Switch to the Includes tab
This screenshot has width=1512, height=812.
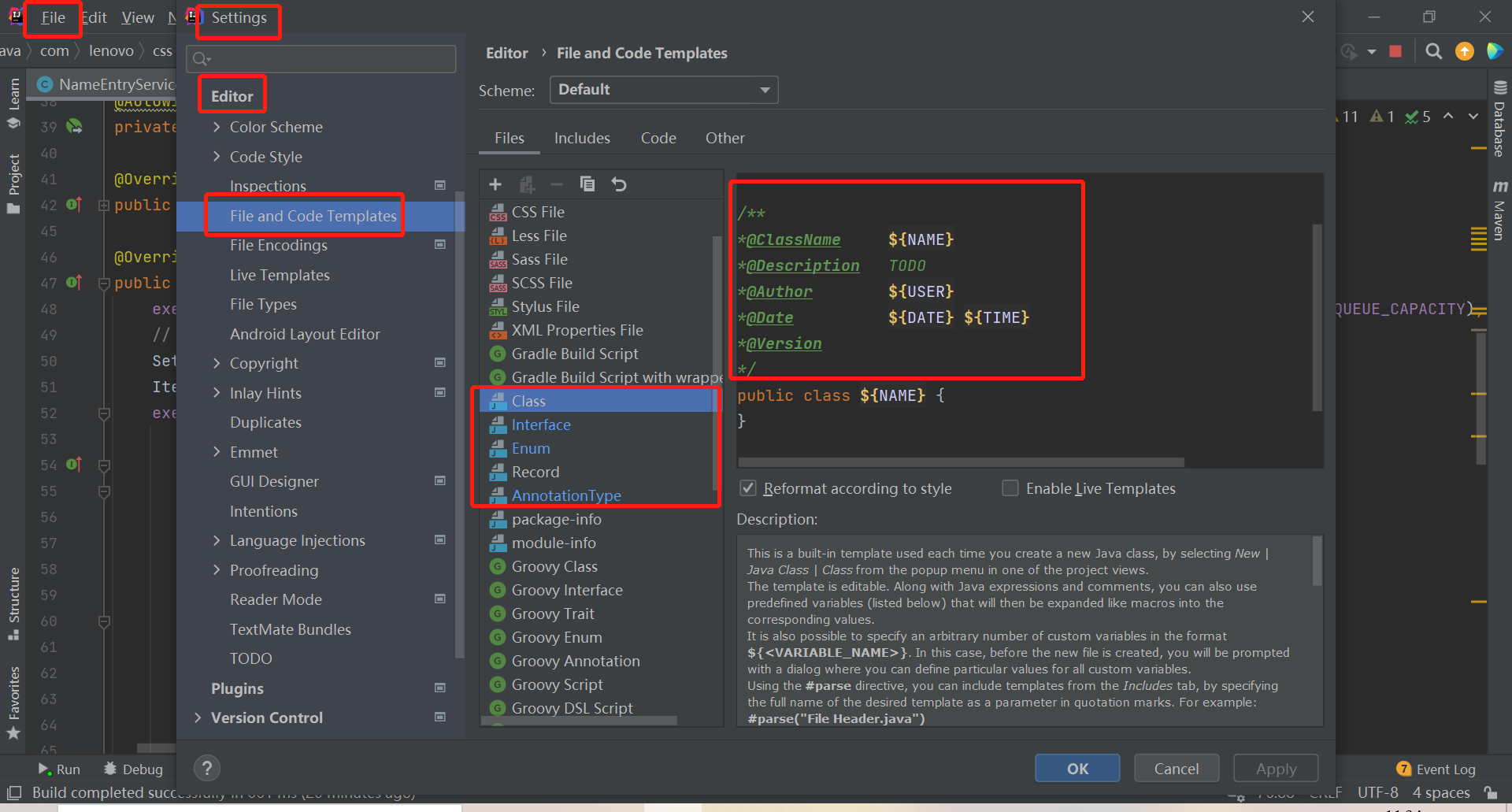pos(582,138)
